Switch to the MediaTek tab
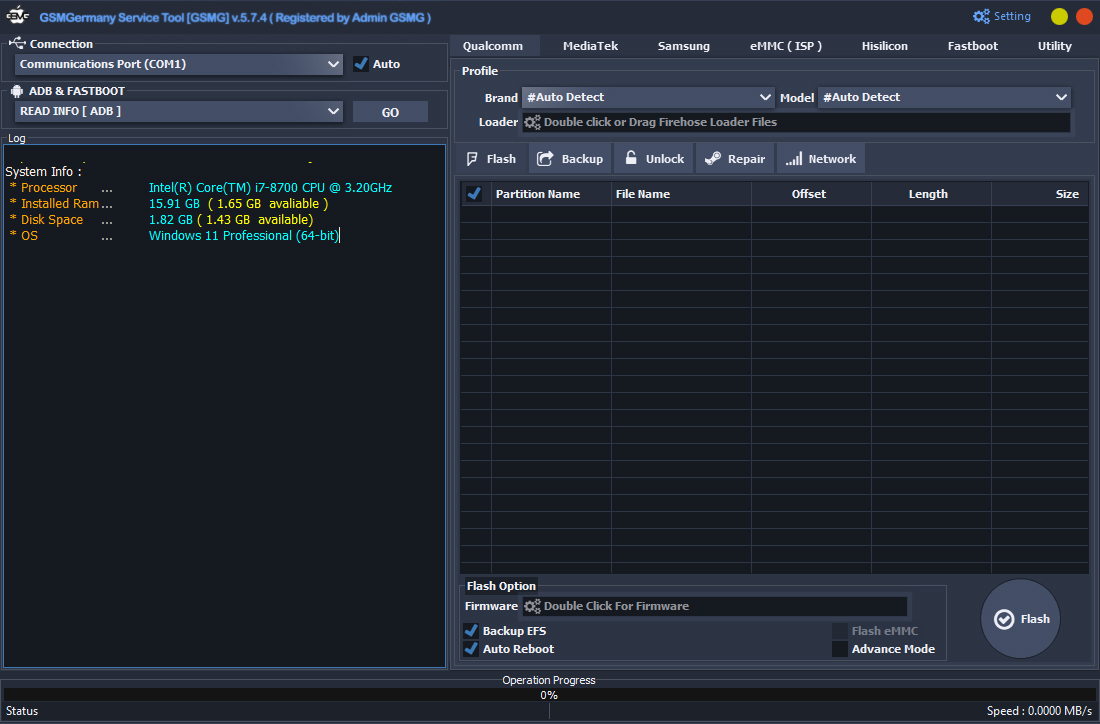Viewport: 1100px width, 724px height. coord(590,46)
